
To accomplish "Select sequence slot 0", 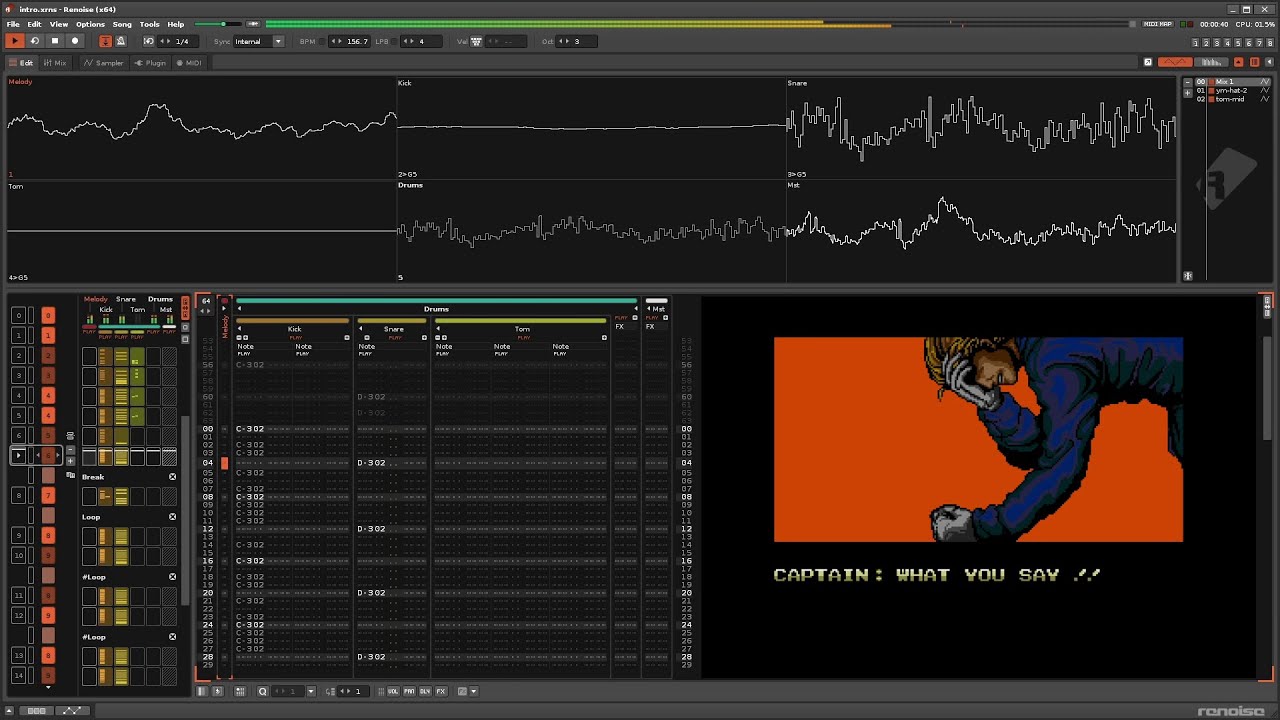I will 18,315.
